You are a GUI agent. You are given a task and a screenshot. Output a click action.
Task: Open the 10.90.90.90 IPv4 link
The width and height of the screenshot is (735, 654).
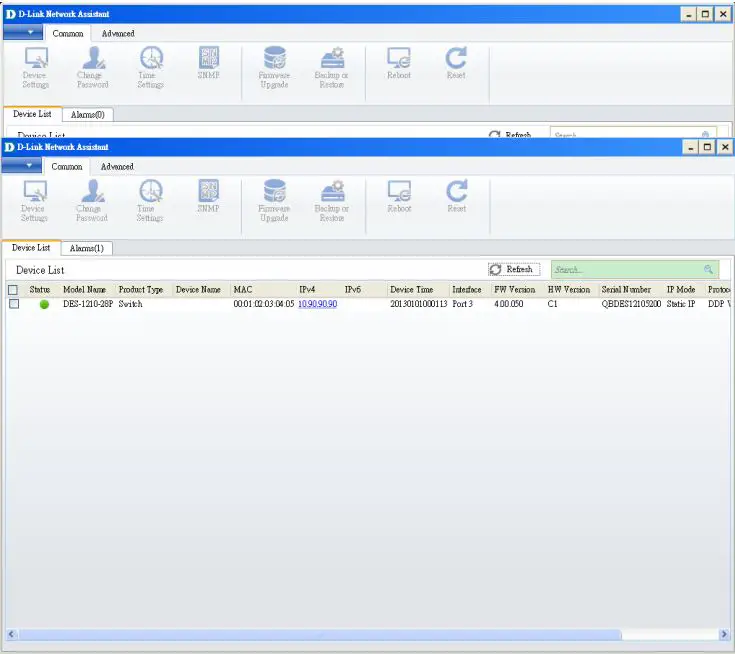[317, 304]
